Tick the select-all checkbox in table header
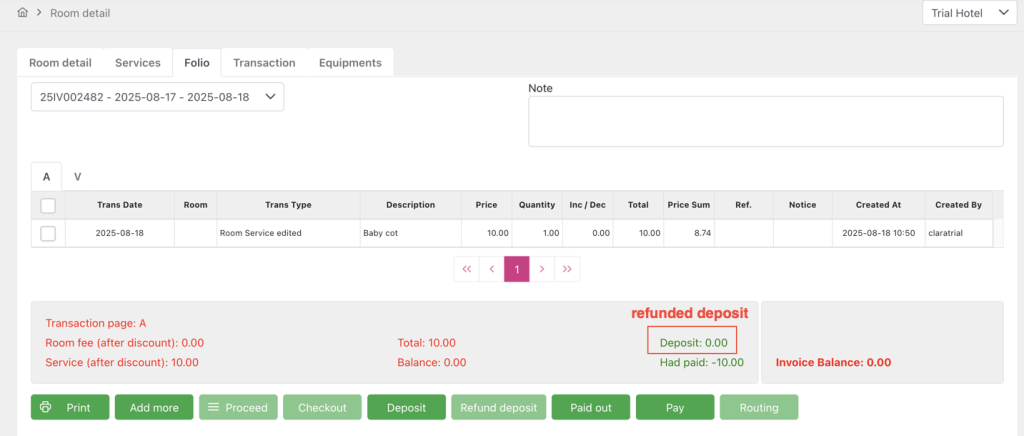 click(48, 205)
